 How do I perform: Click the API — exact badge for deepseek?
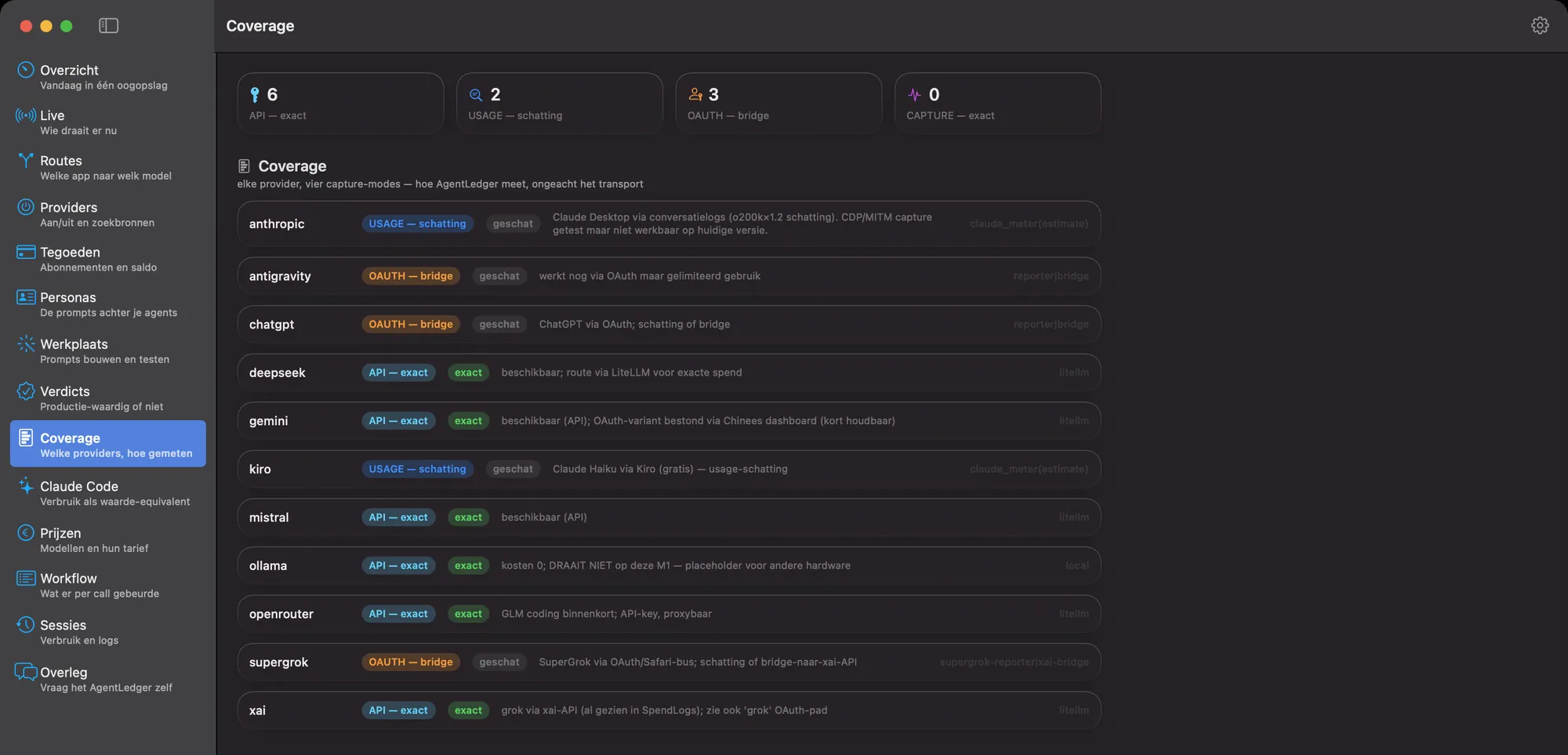(x=398, y=372)
